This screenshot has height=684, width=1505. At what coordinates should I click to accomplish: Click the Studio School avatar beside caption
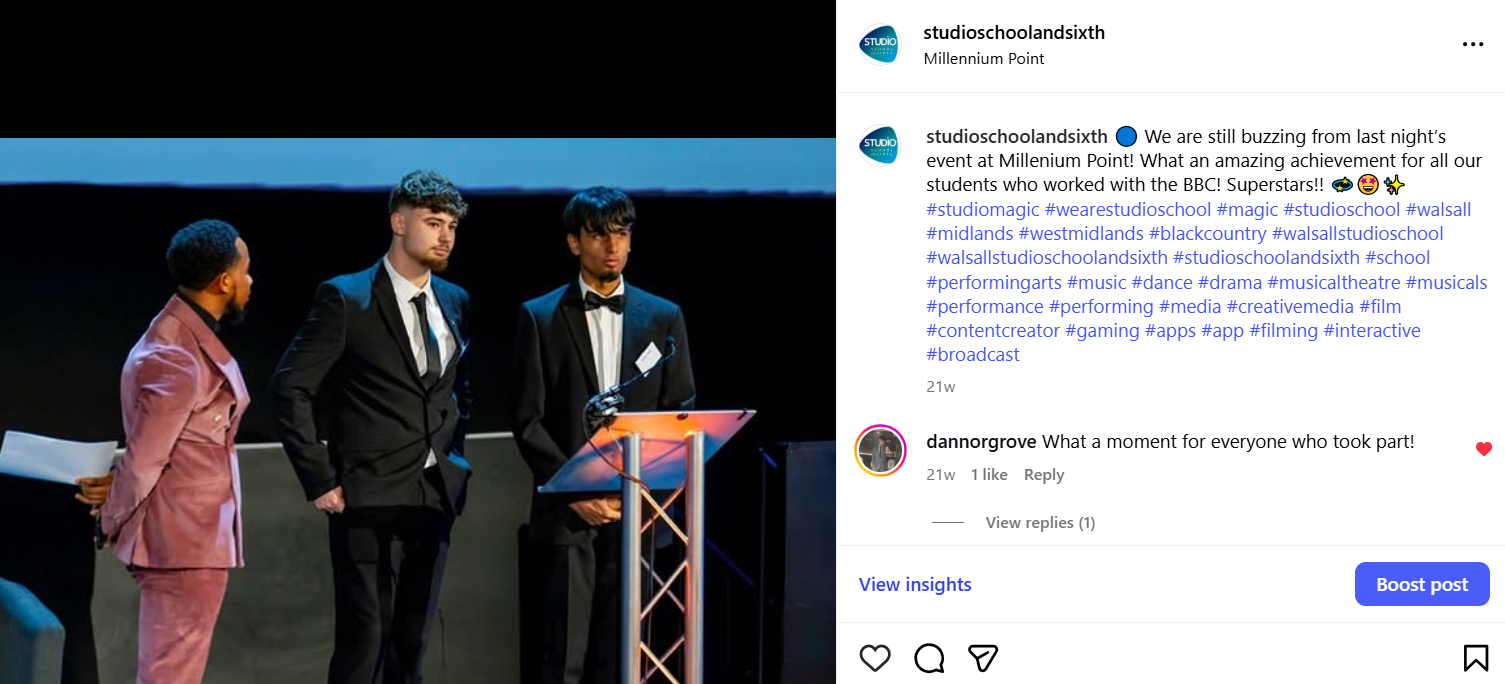click(x=880, y=145)
